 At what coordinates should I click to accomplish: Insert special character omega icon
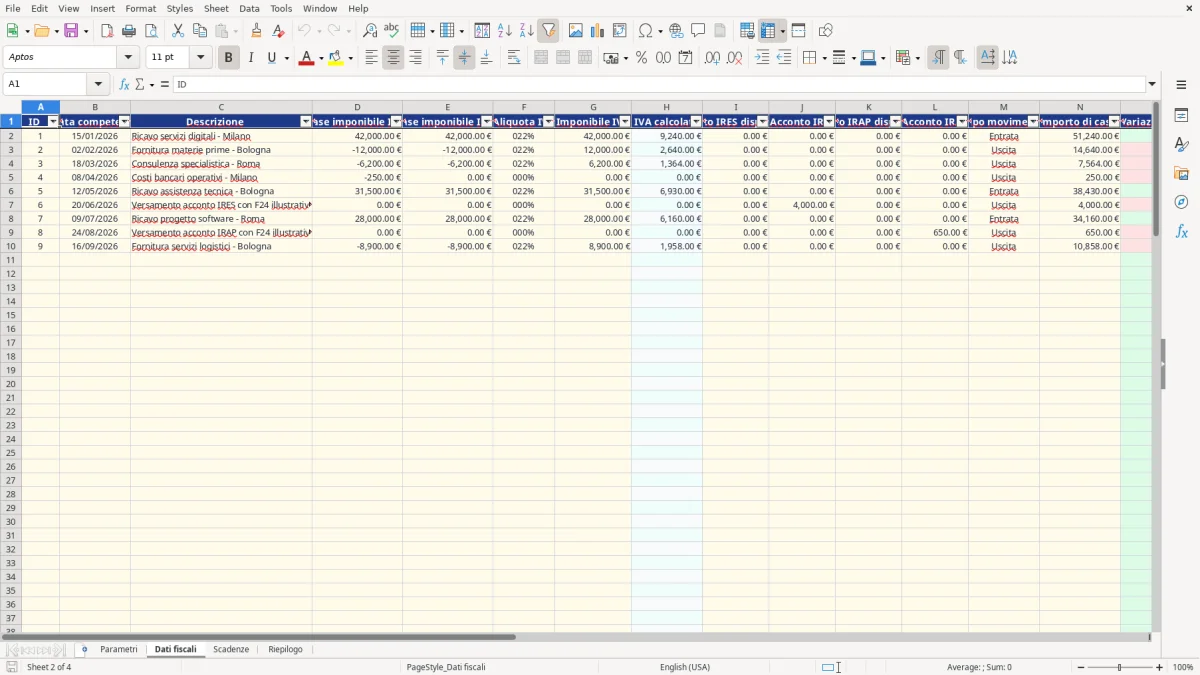pos(646,31)
